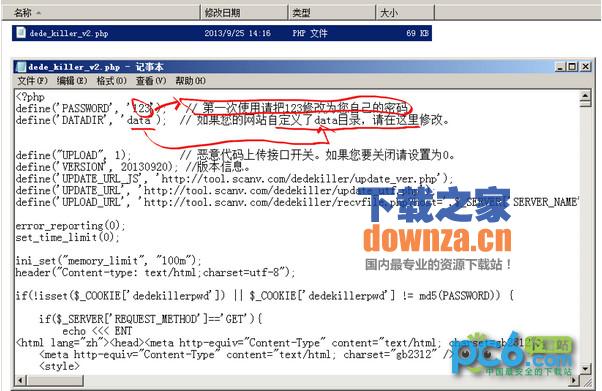602x391 pixels.
Task: Click the dede_killer_v2.php file name in the list
Action: pyautogui.click(x=69, y=33)
